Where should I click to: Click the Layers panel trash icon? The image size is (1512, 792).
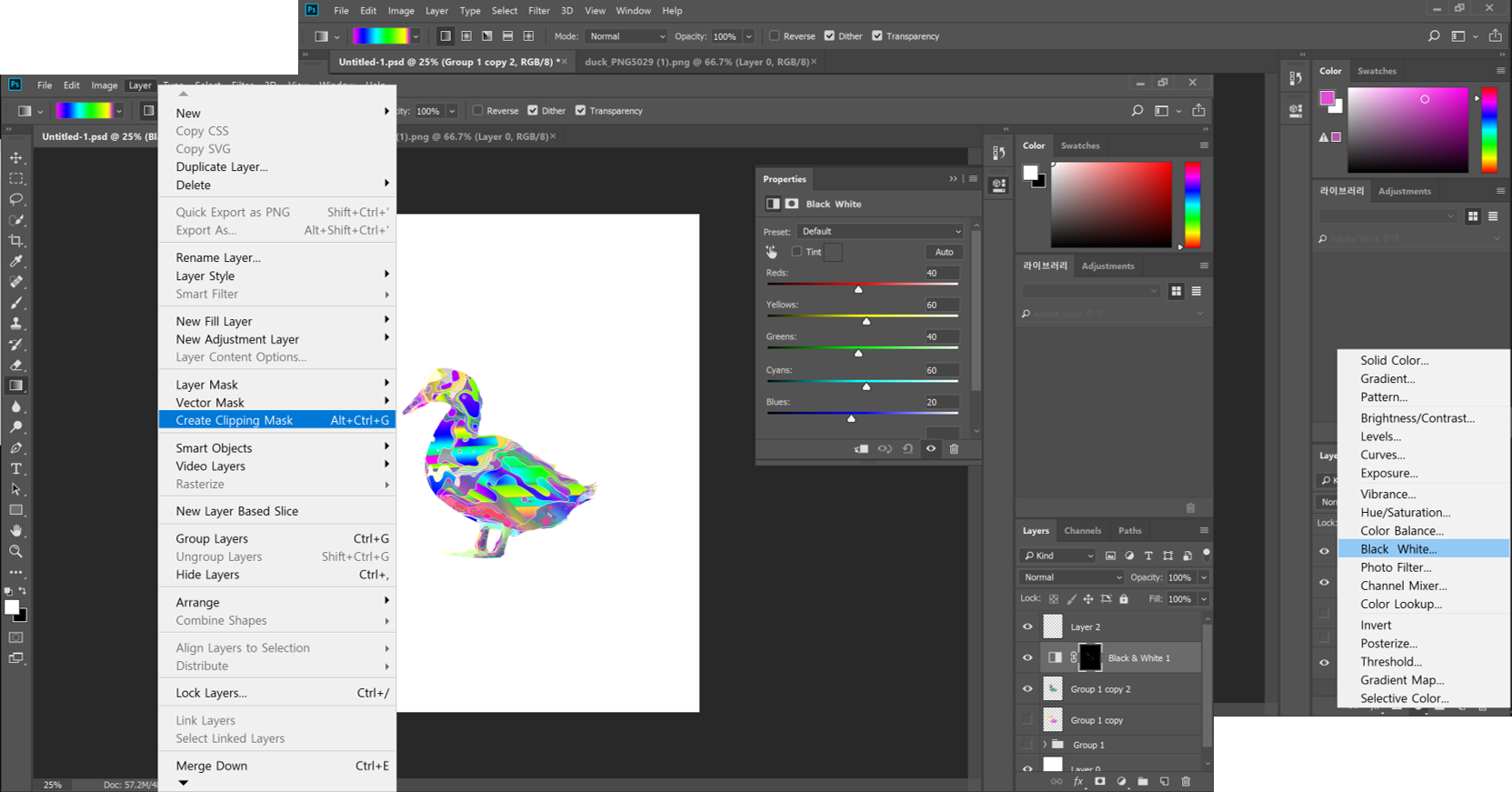pyautogui.click(x=1186, y=781)
